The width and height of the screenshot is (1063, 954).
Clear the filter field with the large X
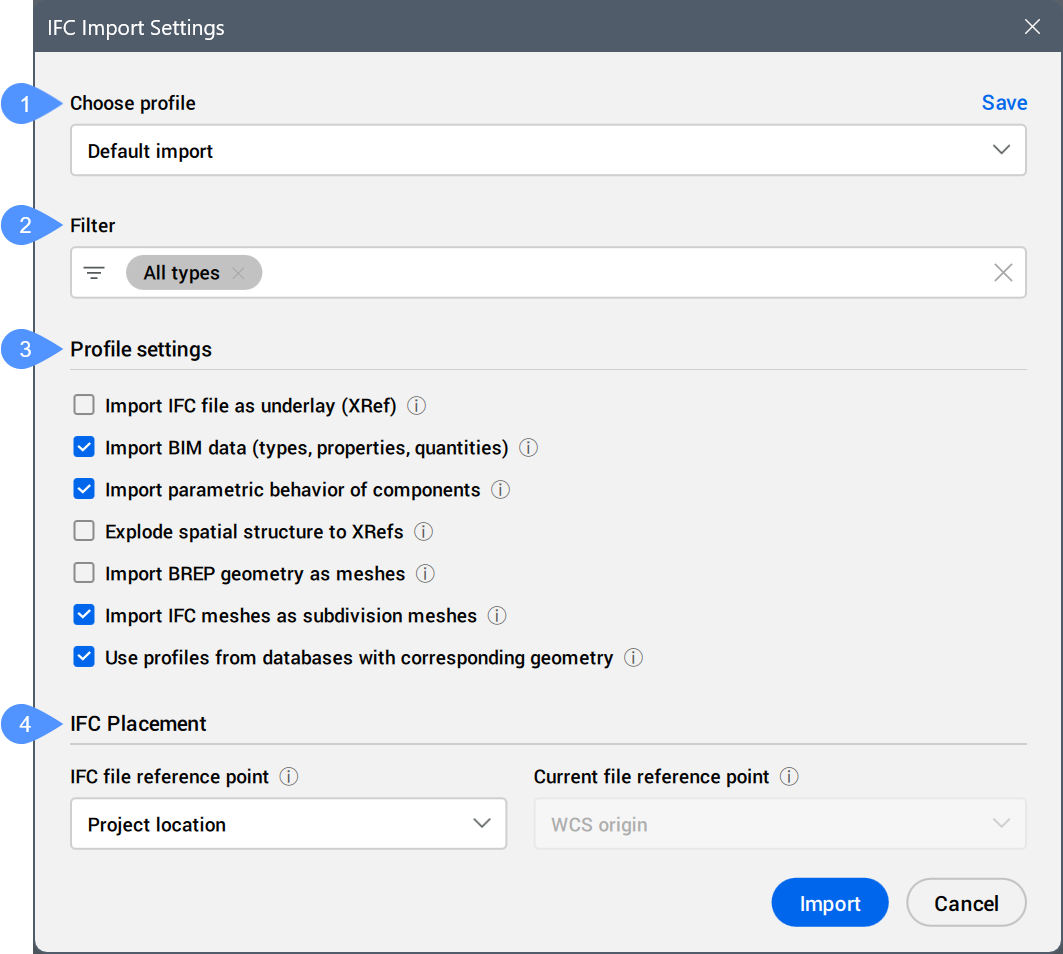click(x=1002, y=273)
